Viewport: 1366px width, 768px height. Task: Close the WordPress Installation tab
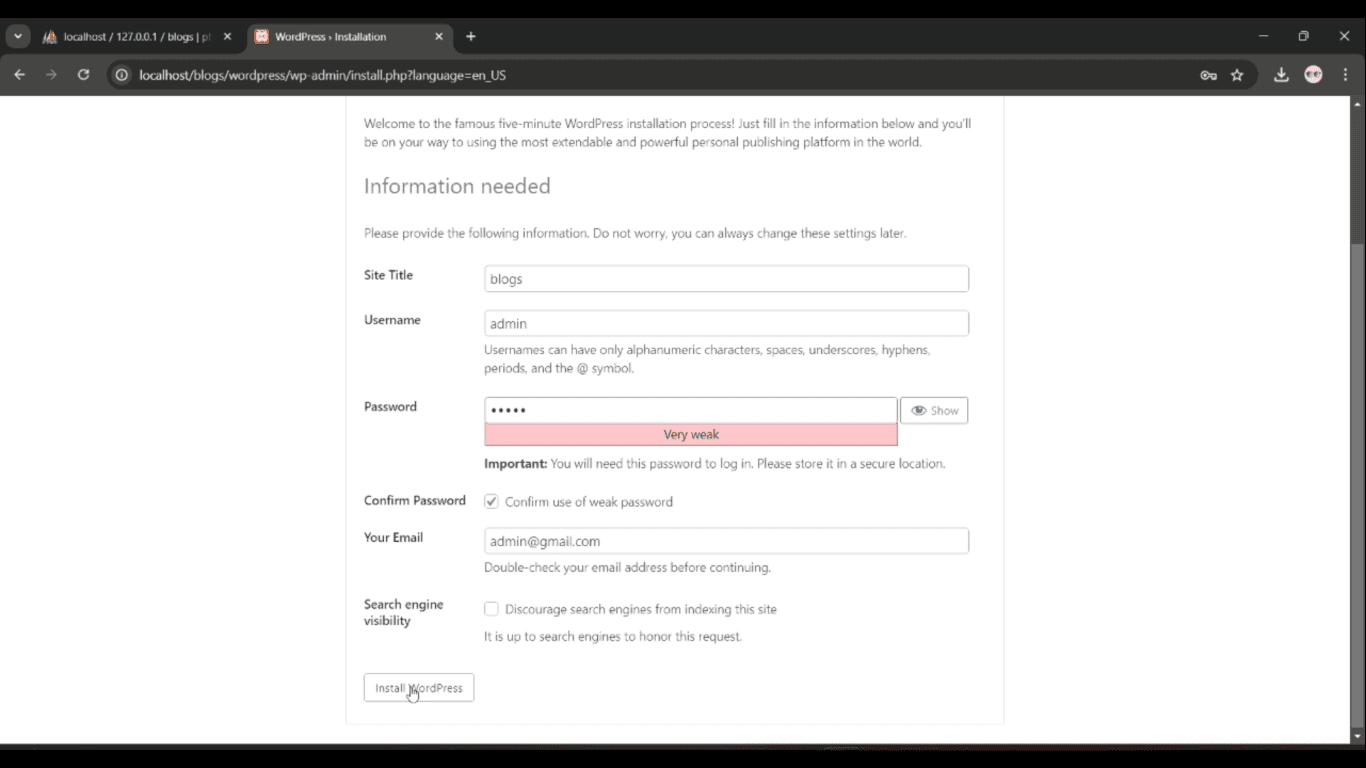(x=438, y=37)
